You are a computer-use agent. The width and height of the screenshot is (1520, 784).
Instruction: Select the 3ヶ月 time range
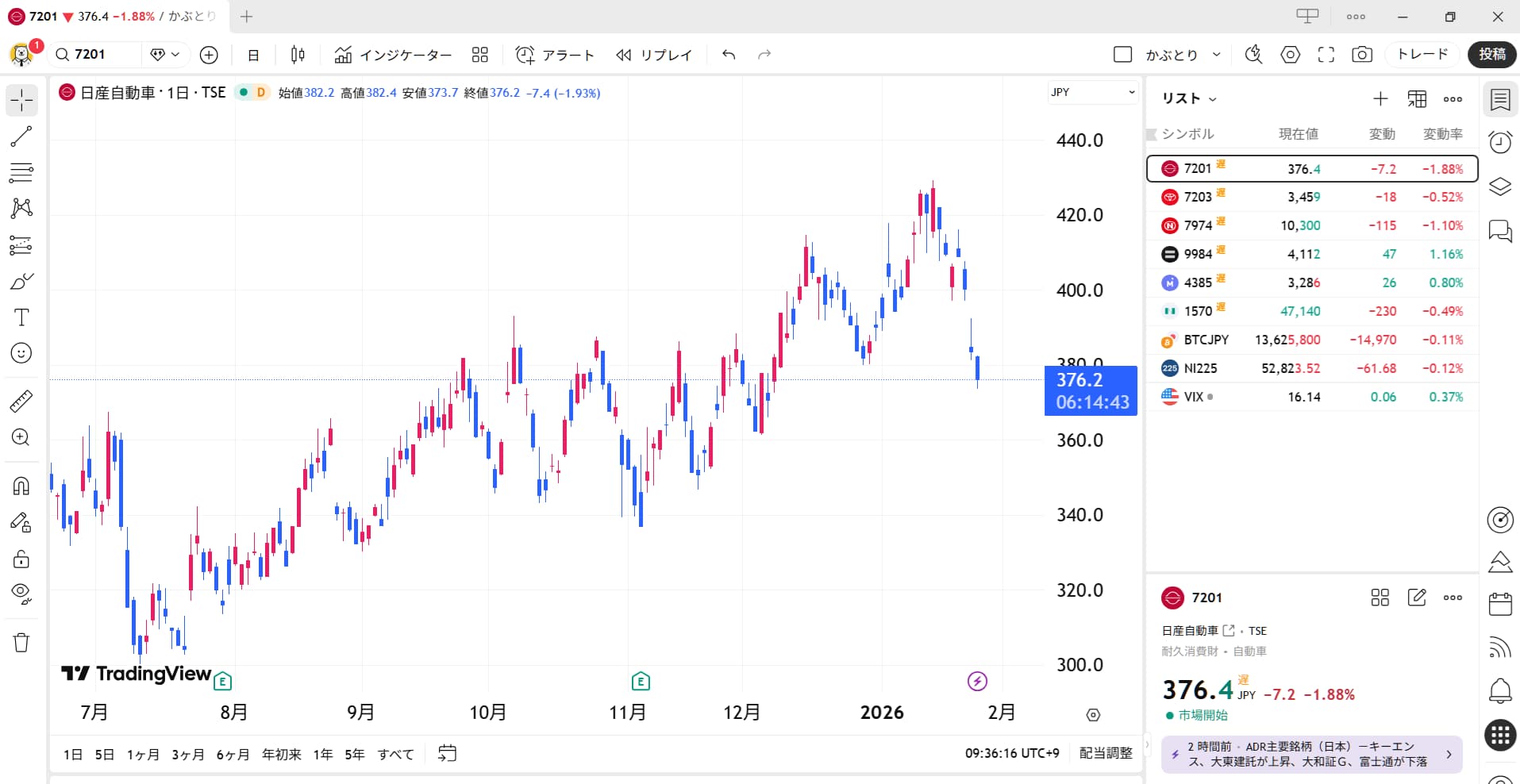(x=188, y=754)
